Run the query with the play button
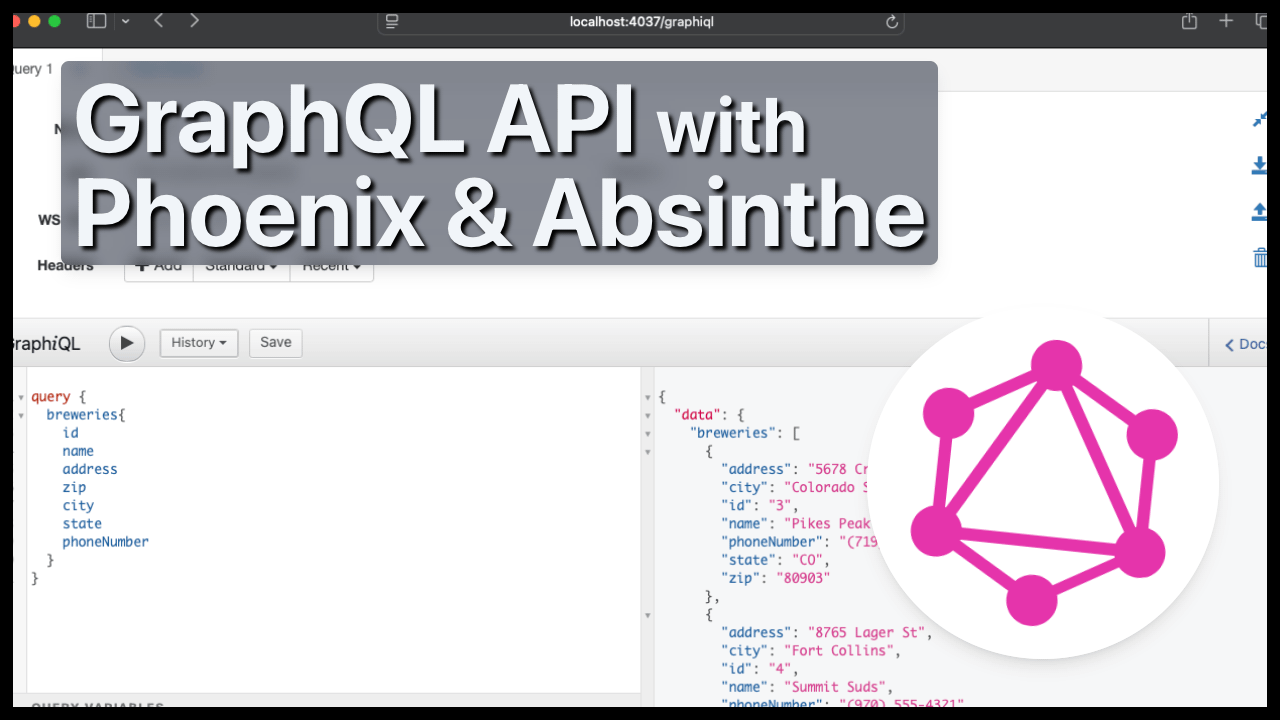1280x720 pixels. click(126, 343)
